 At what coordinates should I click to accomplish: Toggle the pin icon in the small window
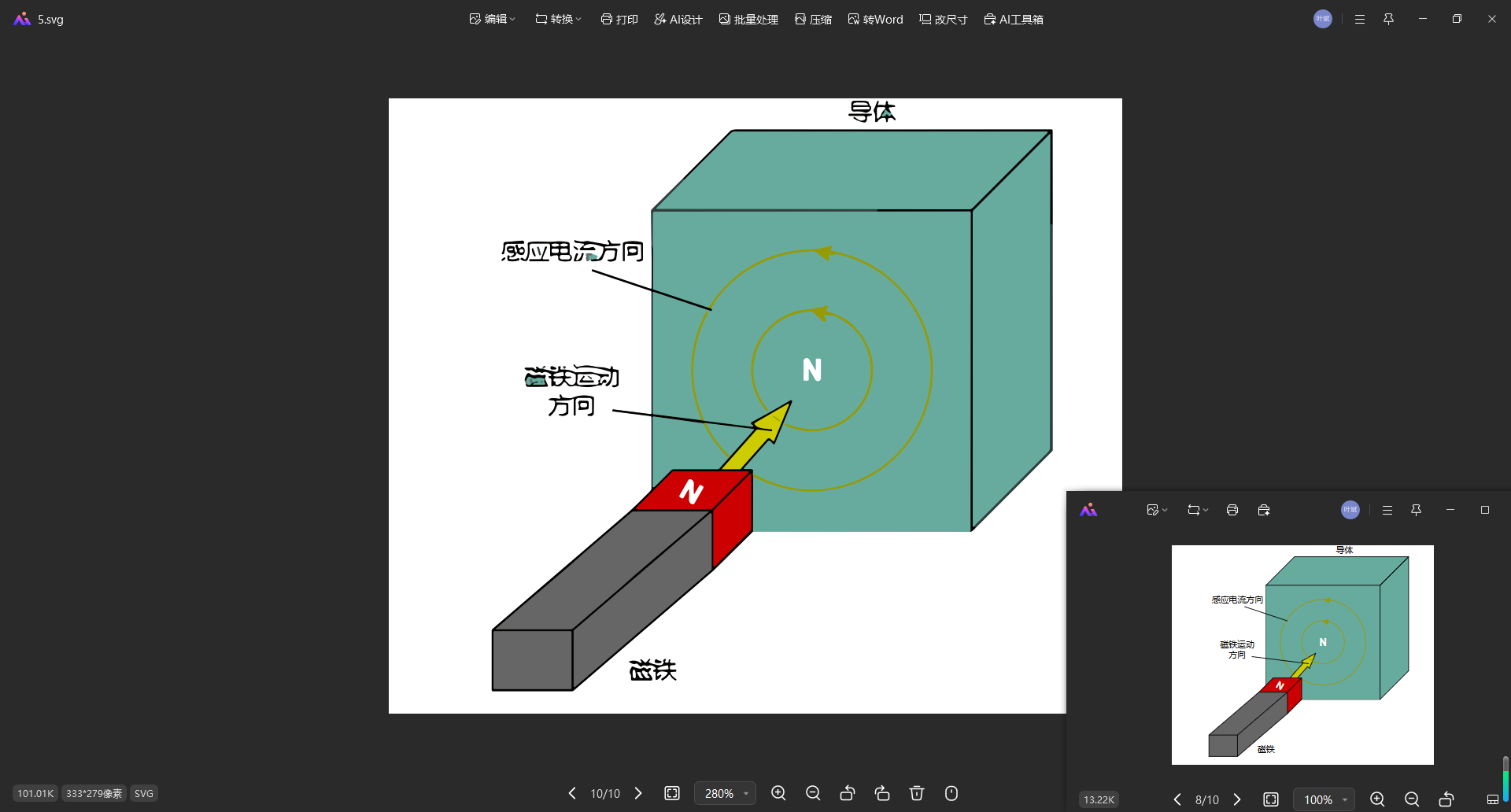pyautogui.click(x=1416, y=510)
